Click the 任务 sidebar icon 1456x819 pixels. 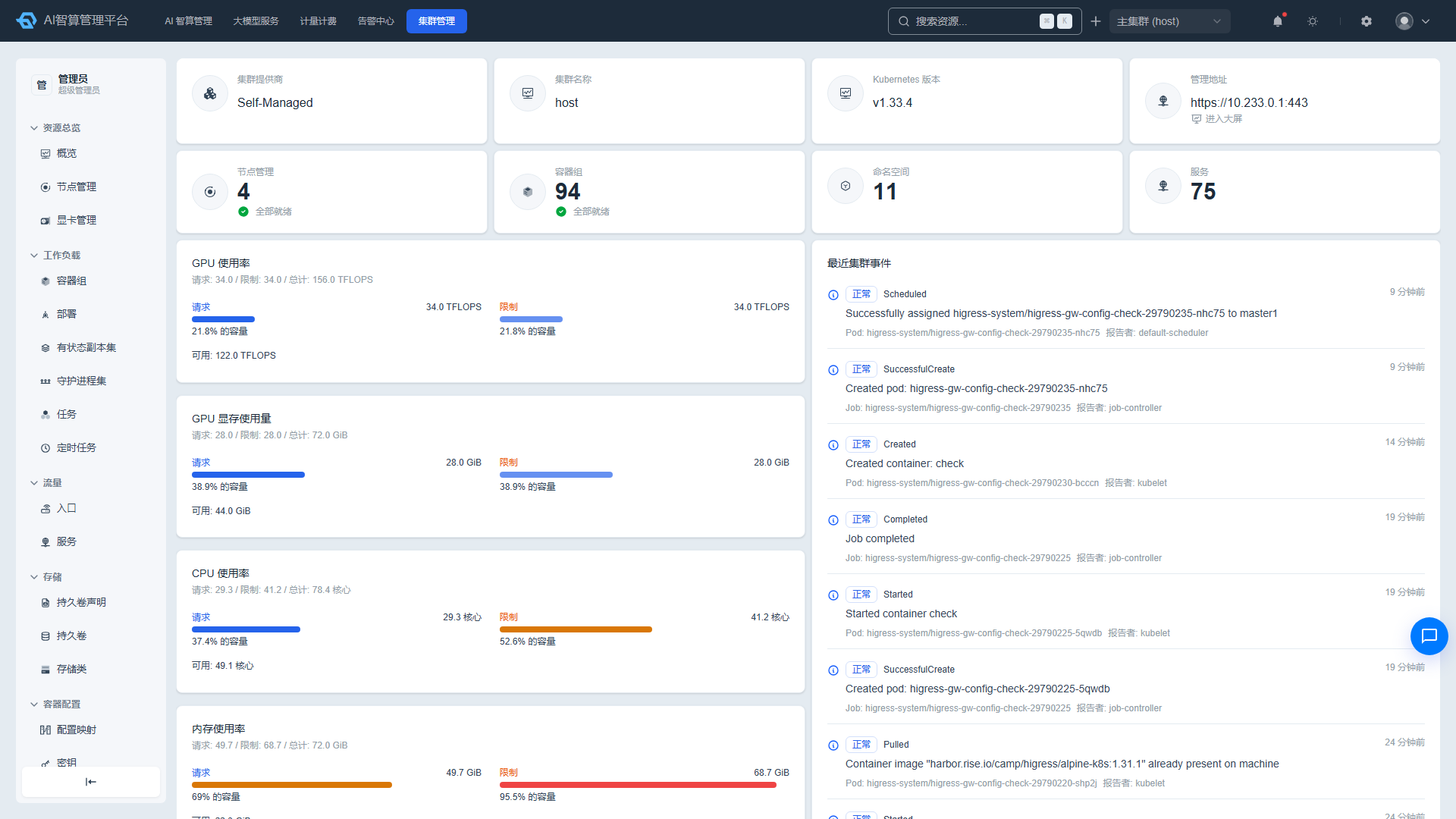coord(45,415)
